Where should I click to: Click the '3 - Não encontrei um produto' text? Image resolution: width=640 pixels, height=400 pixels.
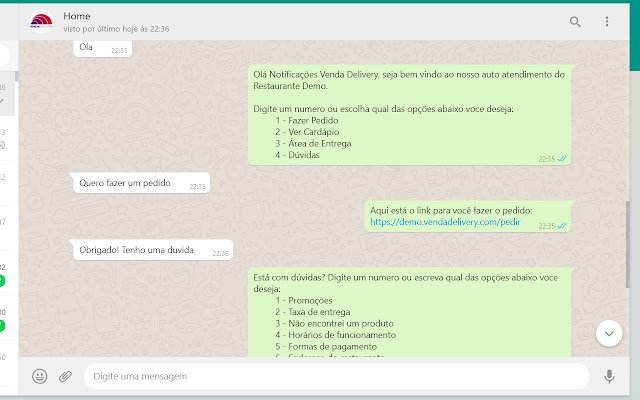[334, 323]
